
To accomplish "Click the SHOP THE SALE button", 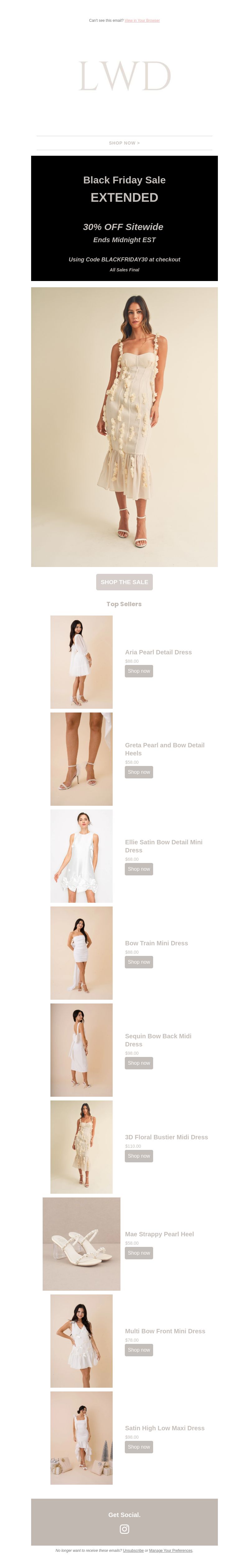I will coord(124,582).
